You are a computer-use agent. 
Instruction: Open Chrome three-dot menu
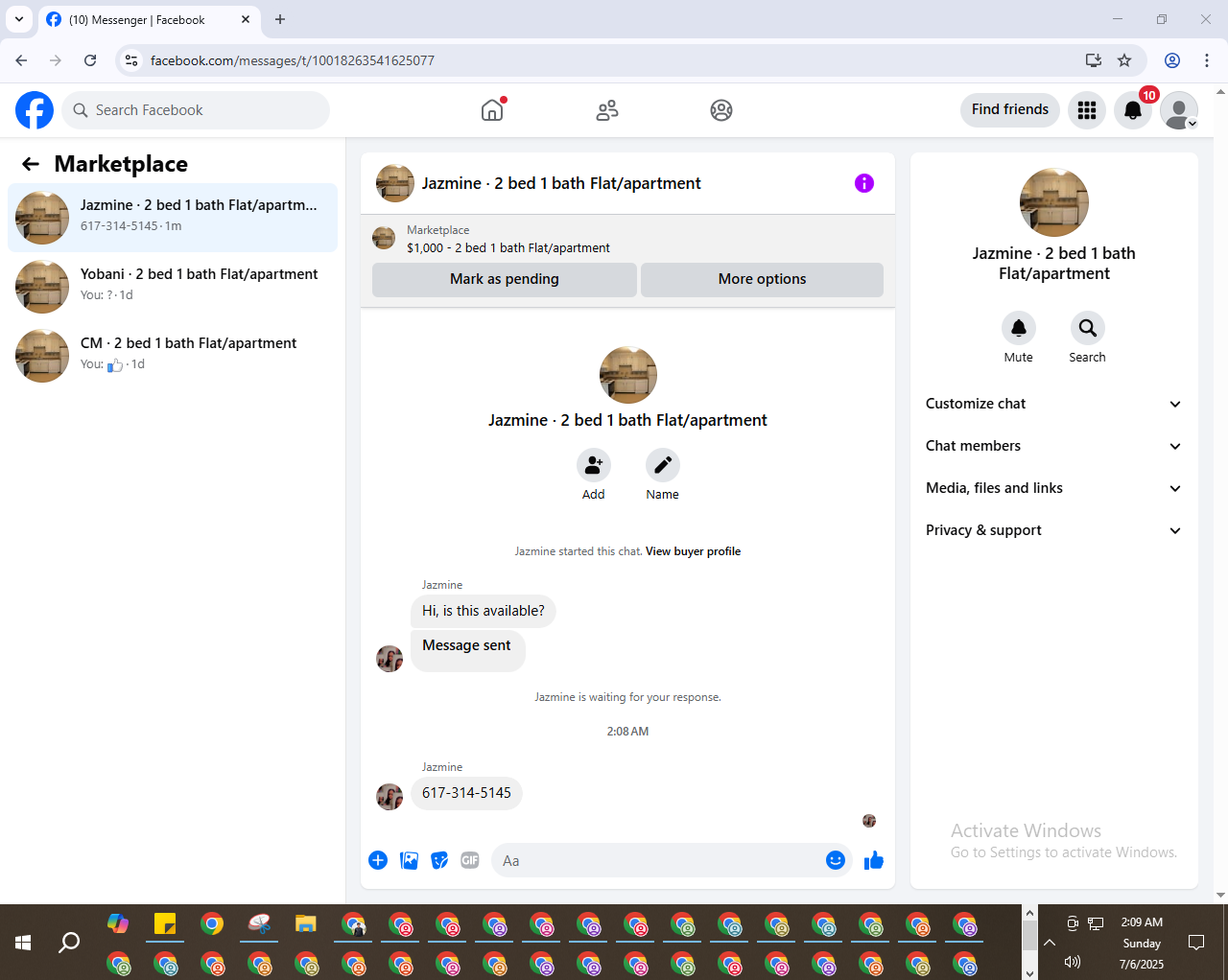(1207, 60)
